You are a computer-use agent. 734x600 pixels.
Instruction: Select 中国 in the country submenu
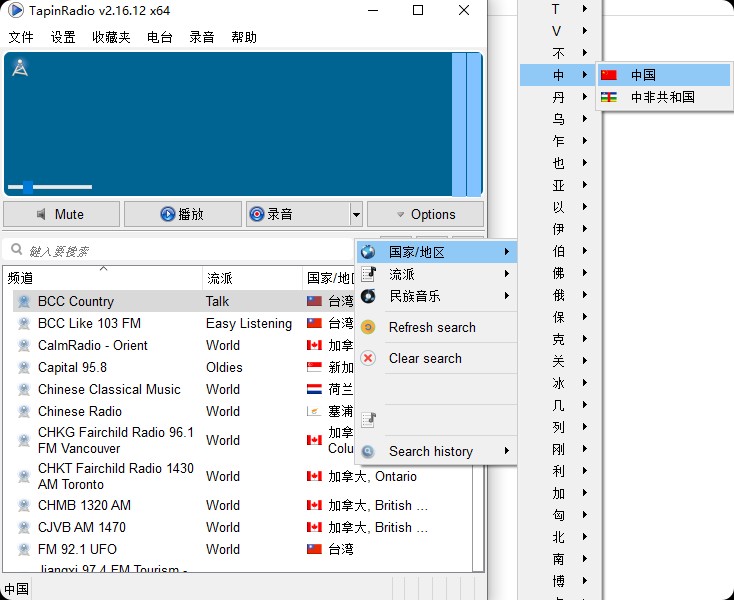(664, 75)
